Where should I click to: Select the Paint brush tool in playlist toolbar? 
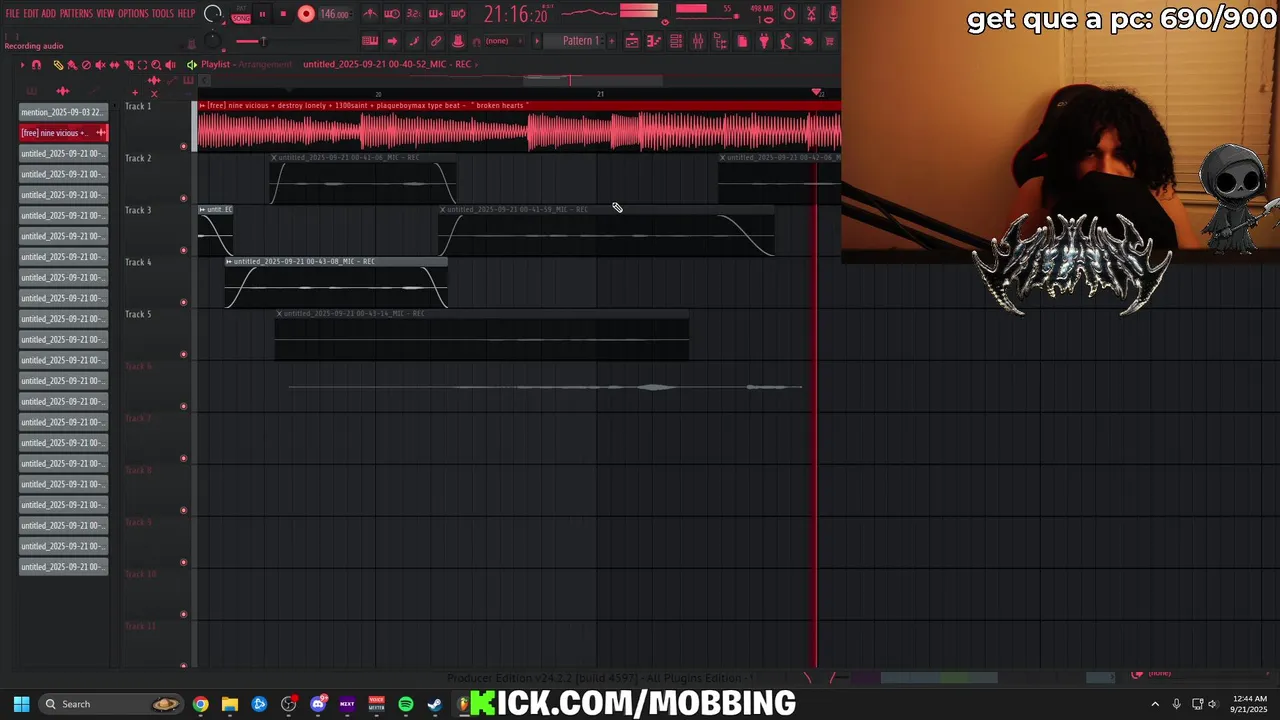click(x=72, y=65)
